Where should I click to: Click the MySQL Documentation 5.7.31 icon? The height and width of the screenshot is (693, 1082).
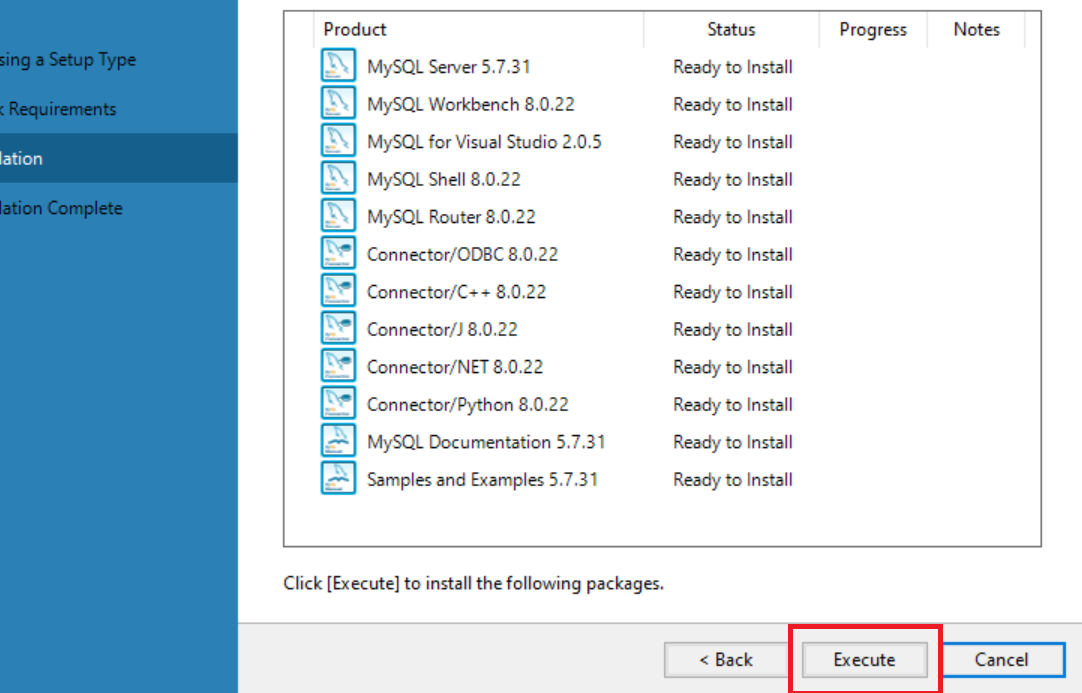tap(338, 440)
